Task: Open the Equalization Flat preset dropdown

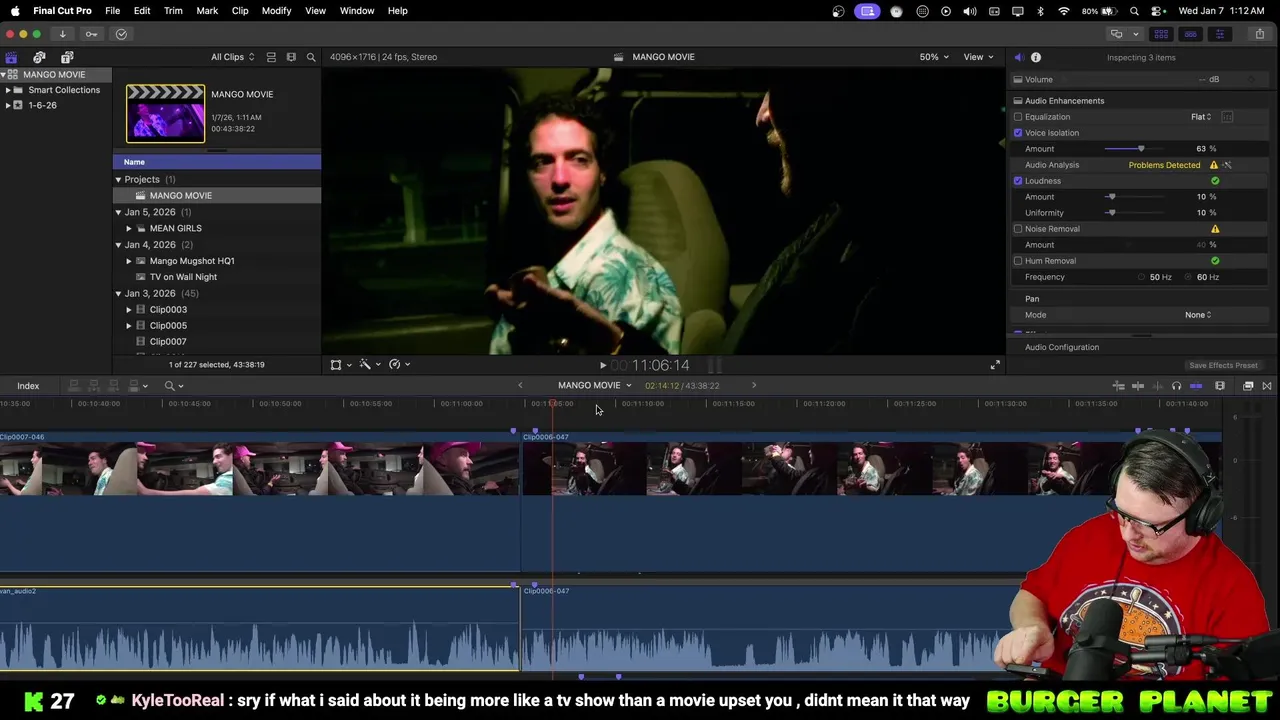Action: coord(1201,117)
